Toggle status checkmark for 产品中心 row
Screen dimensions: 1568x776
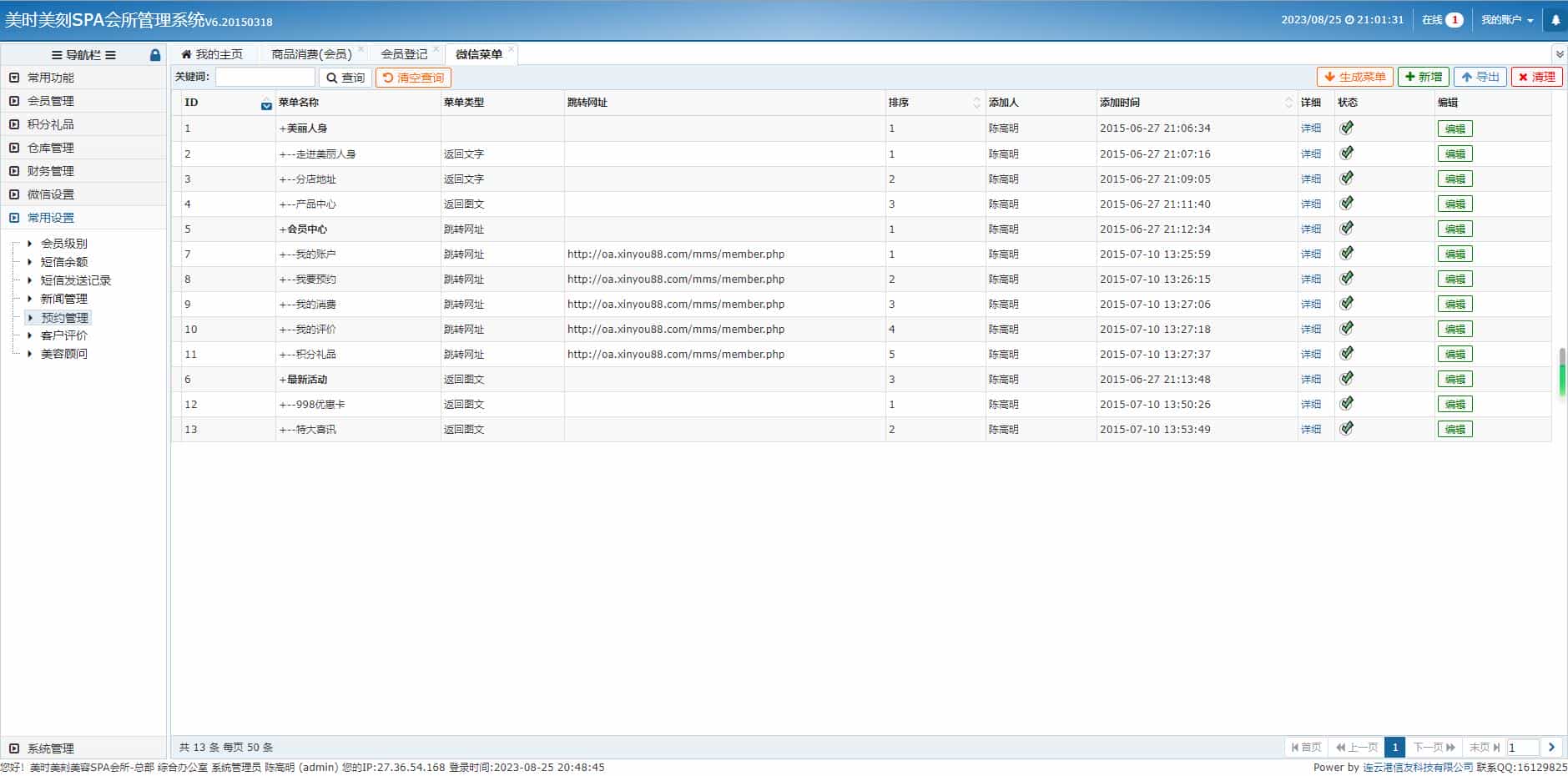(x=1346, y=203)
